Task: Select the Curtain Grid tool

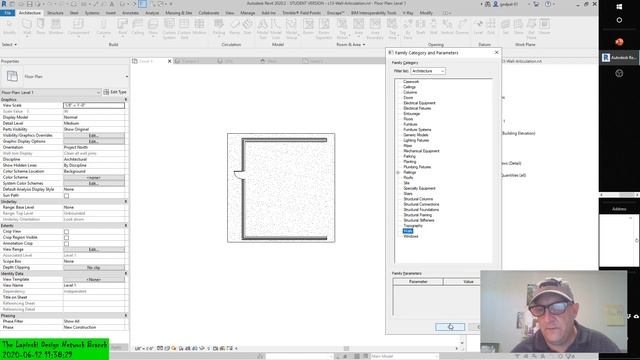Action: pyautogui.click(x=184, y=29)
